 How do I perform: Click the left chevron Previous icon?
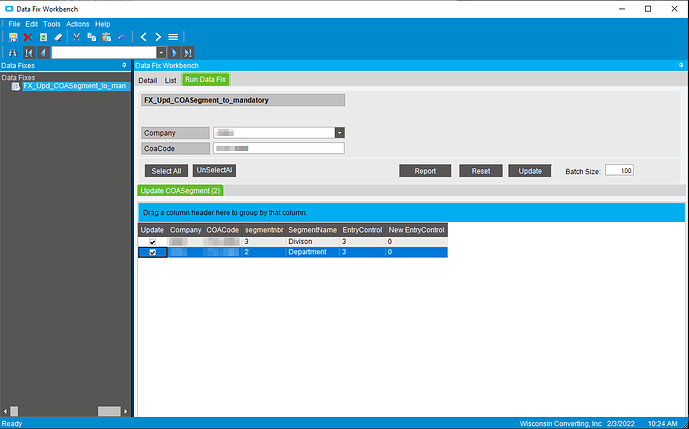tap(143, 37)
